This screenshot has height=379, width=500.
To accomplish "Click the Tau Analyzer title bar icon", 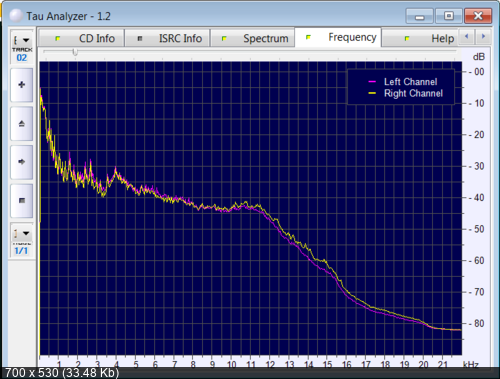I will (x=16, y=16).
